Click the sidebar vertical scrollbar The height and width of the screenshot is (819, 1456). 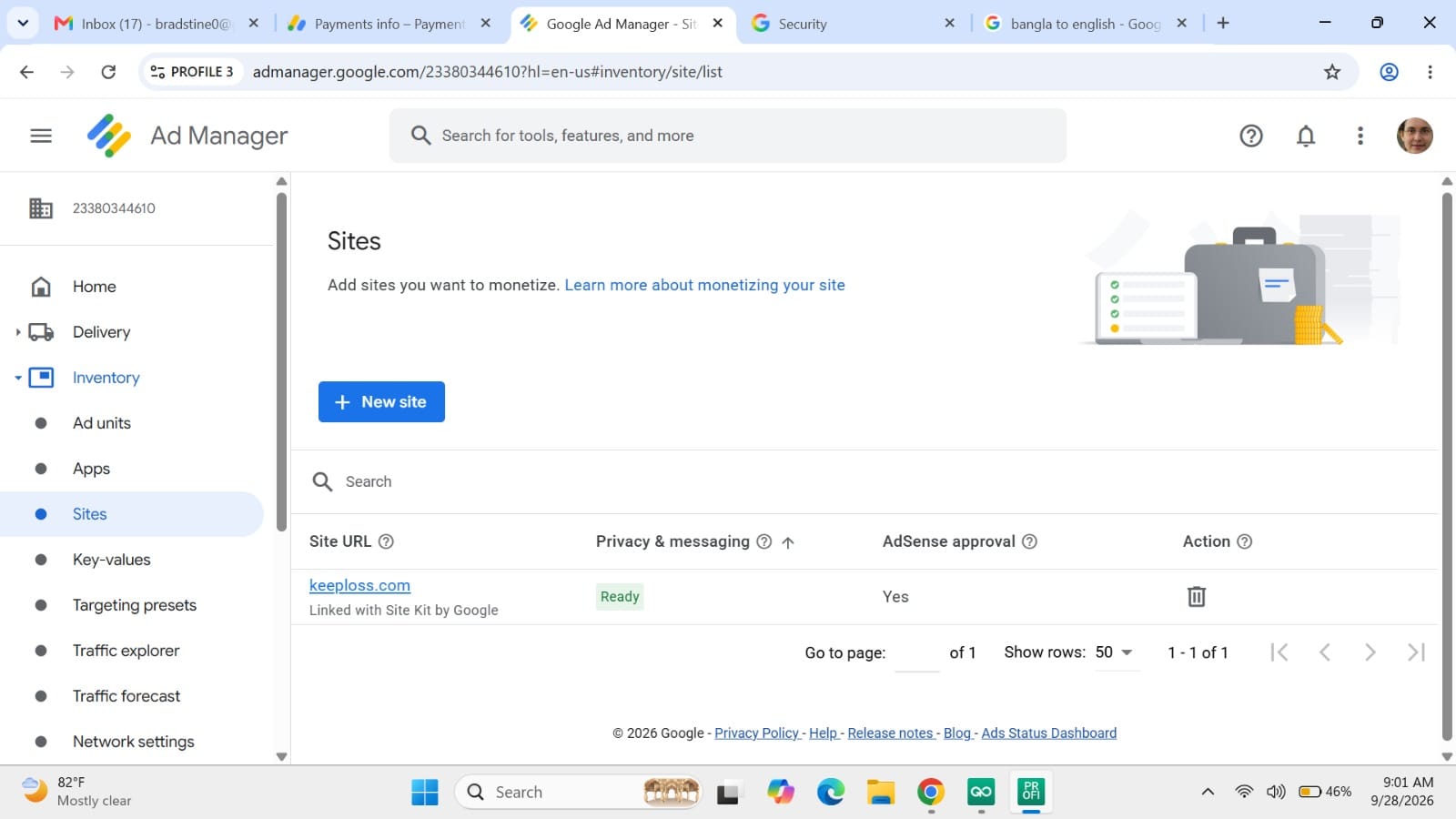pos(281,362)
